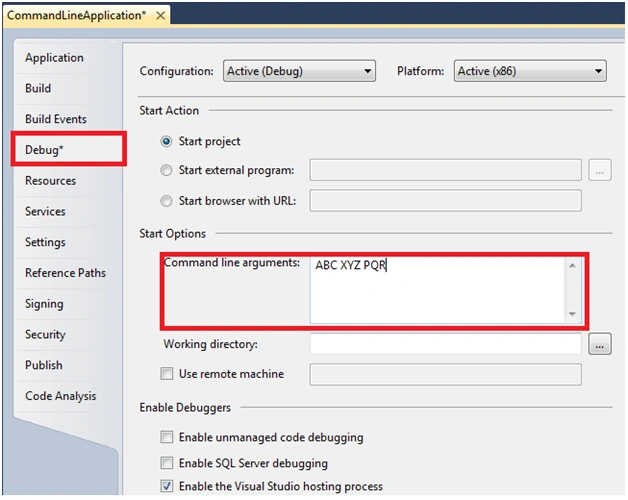The height and width of the screenshot is (500, 628).
Task: Open the Application properties page
Action: (x=54, y=58)
